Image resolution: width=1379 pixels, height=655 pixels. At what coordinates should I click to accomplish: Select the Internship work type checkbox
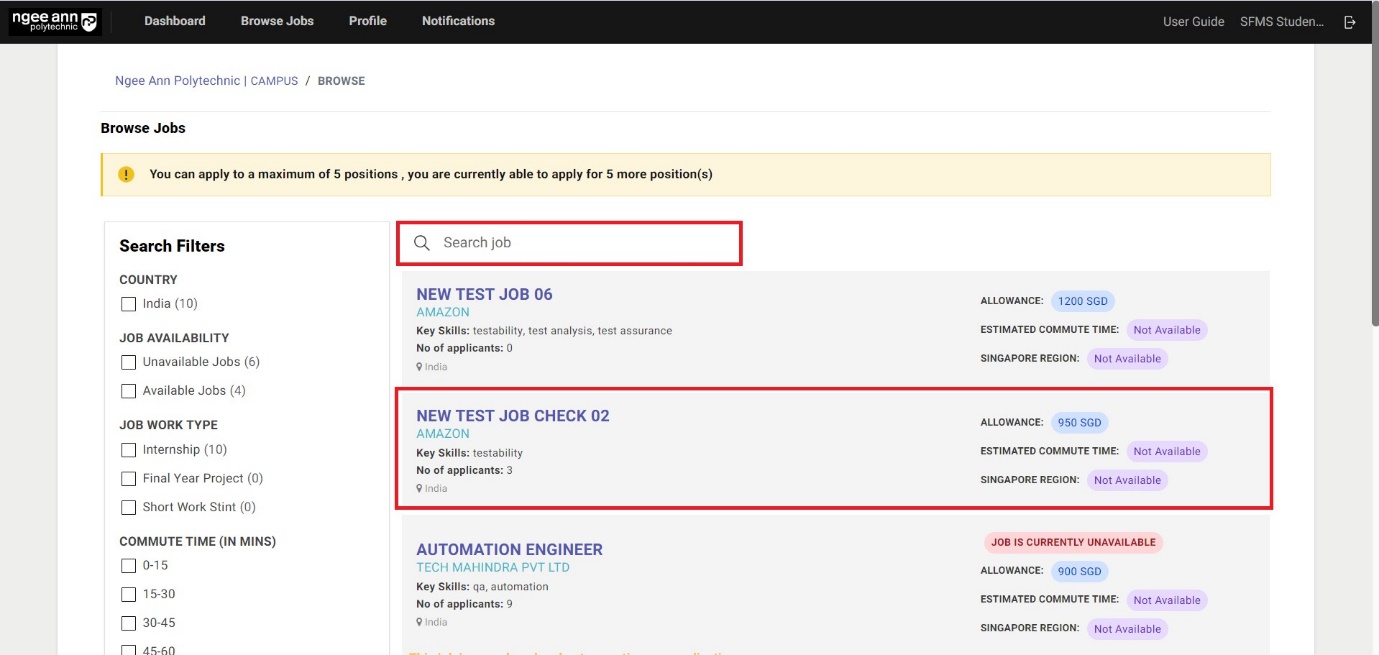click(128, 450)
